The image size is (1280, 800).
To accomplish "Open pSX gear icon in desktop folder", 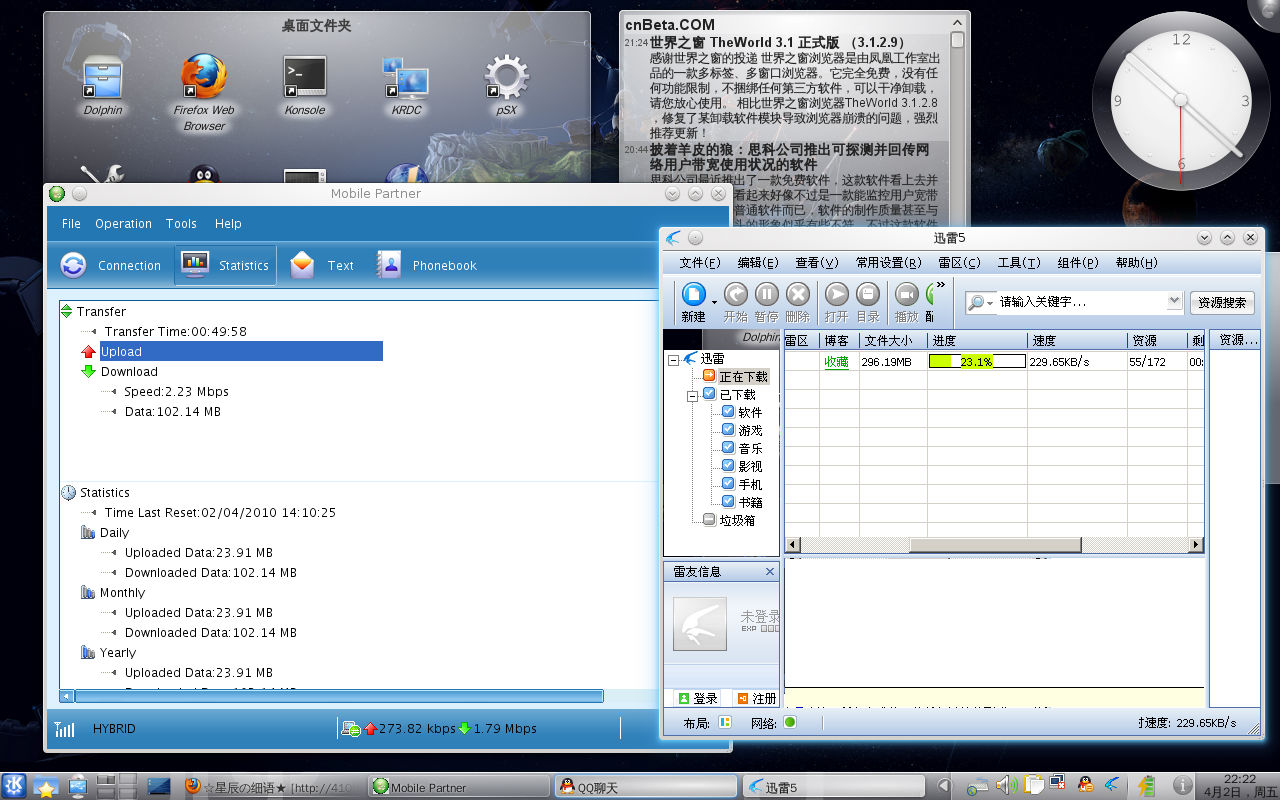I will pyautogui.click(x=506, y=78).
